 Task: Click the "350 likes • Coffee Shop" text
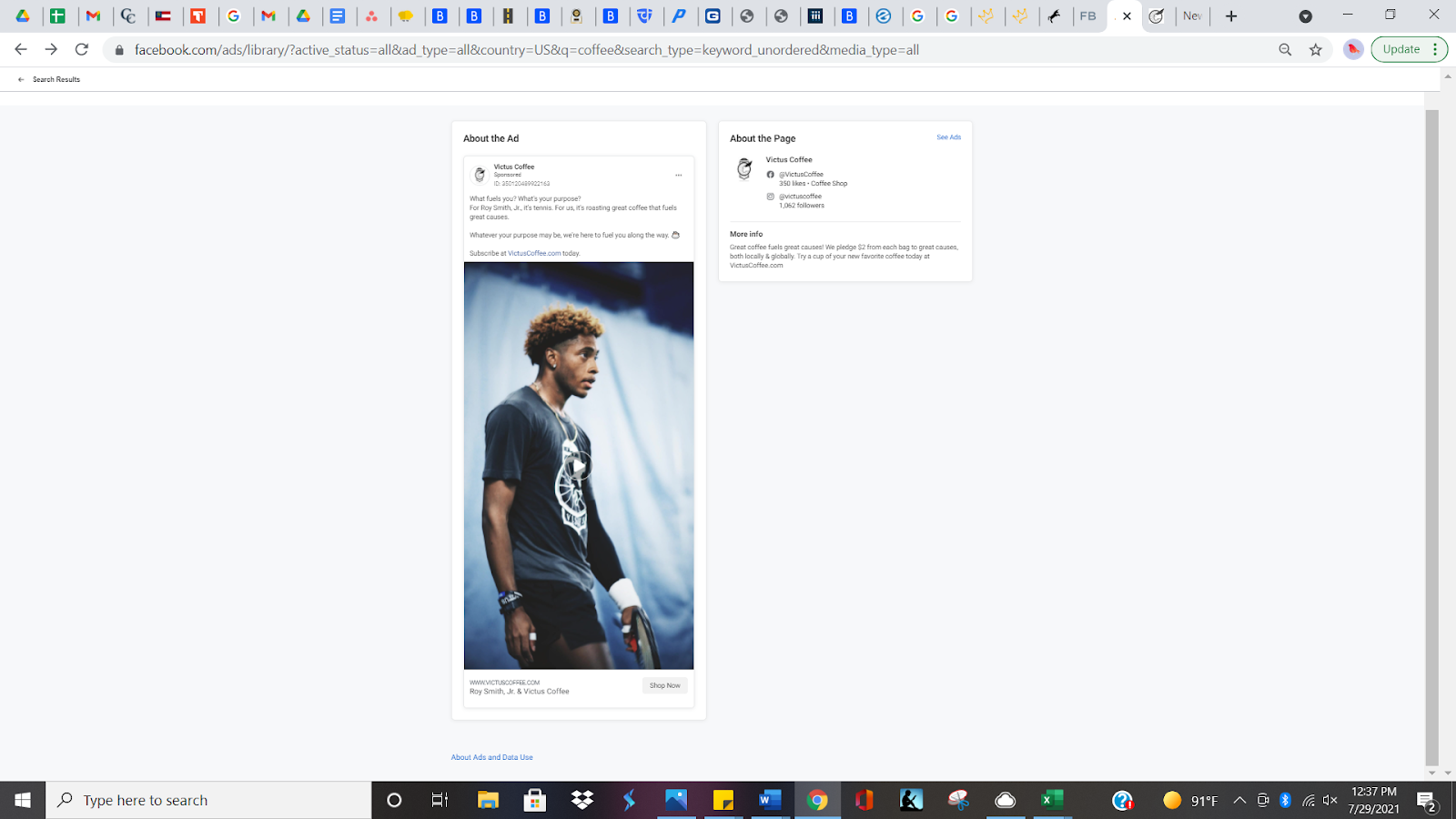[x=813, y=184]
